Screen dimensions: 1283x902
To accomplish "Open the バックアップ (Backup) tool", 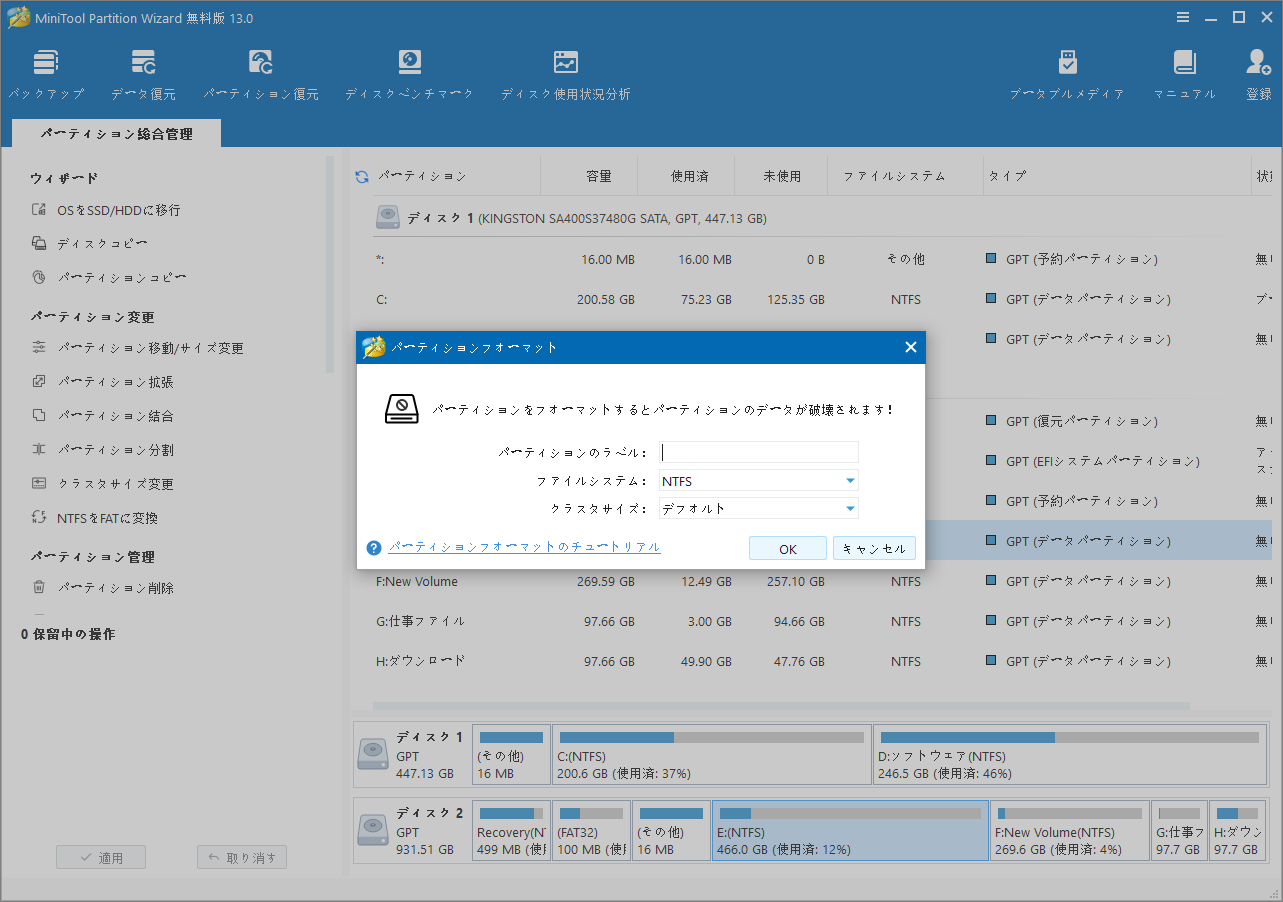I will 46,72.
